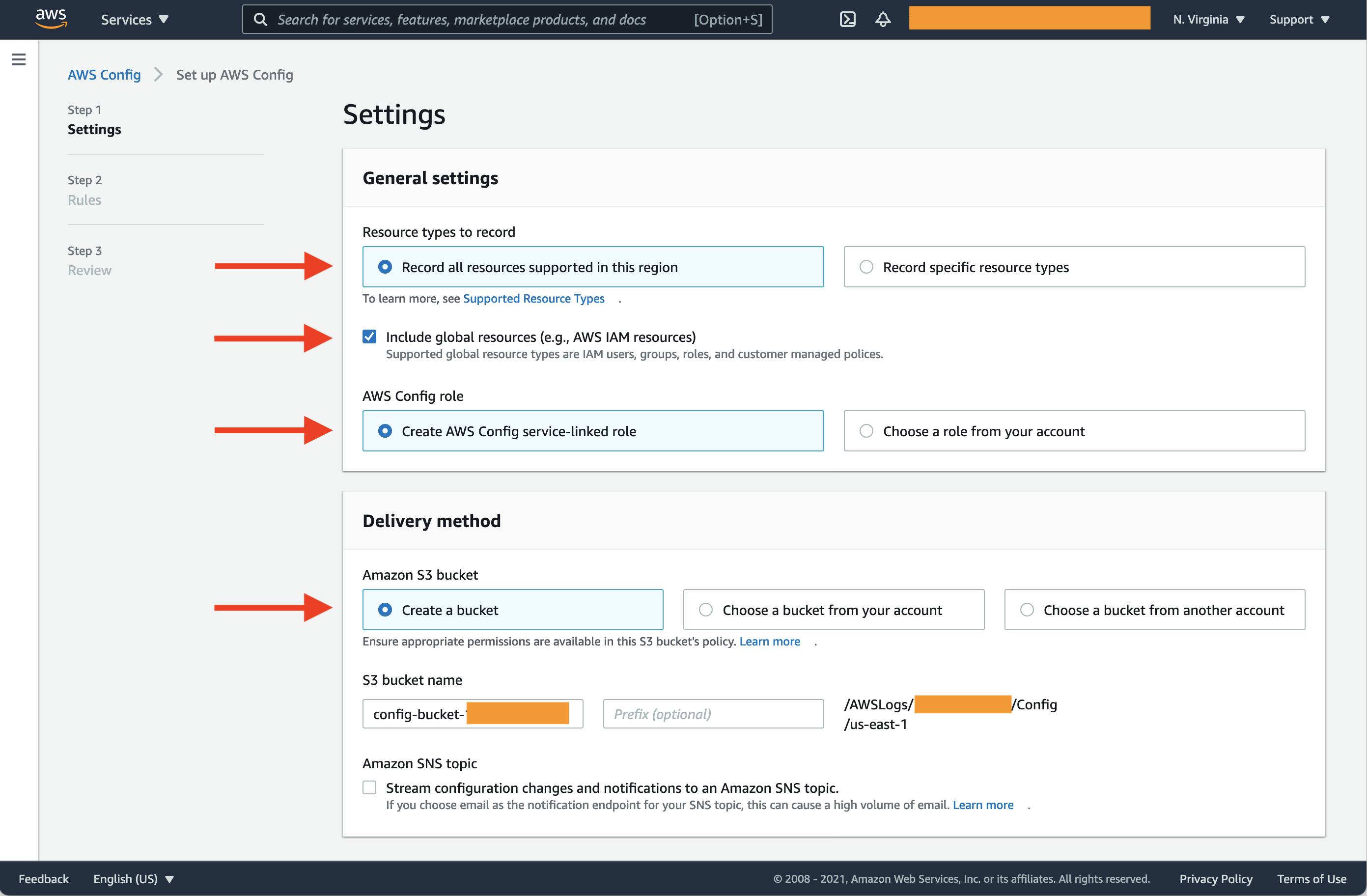Image resolution: width=1367 pixels, height=896 pixels.
Task: Open the redacted account menu in header
Action: tap(1029, 18)
